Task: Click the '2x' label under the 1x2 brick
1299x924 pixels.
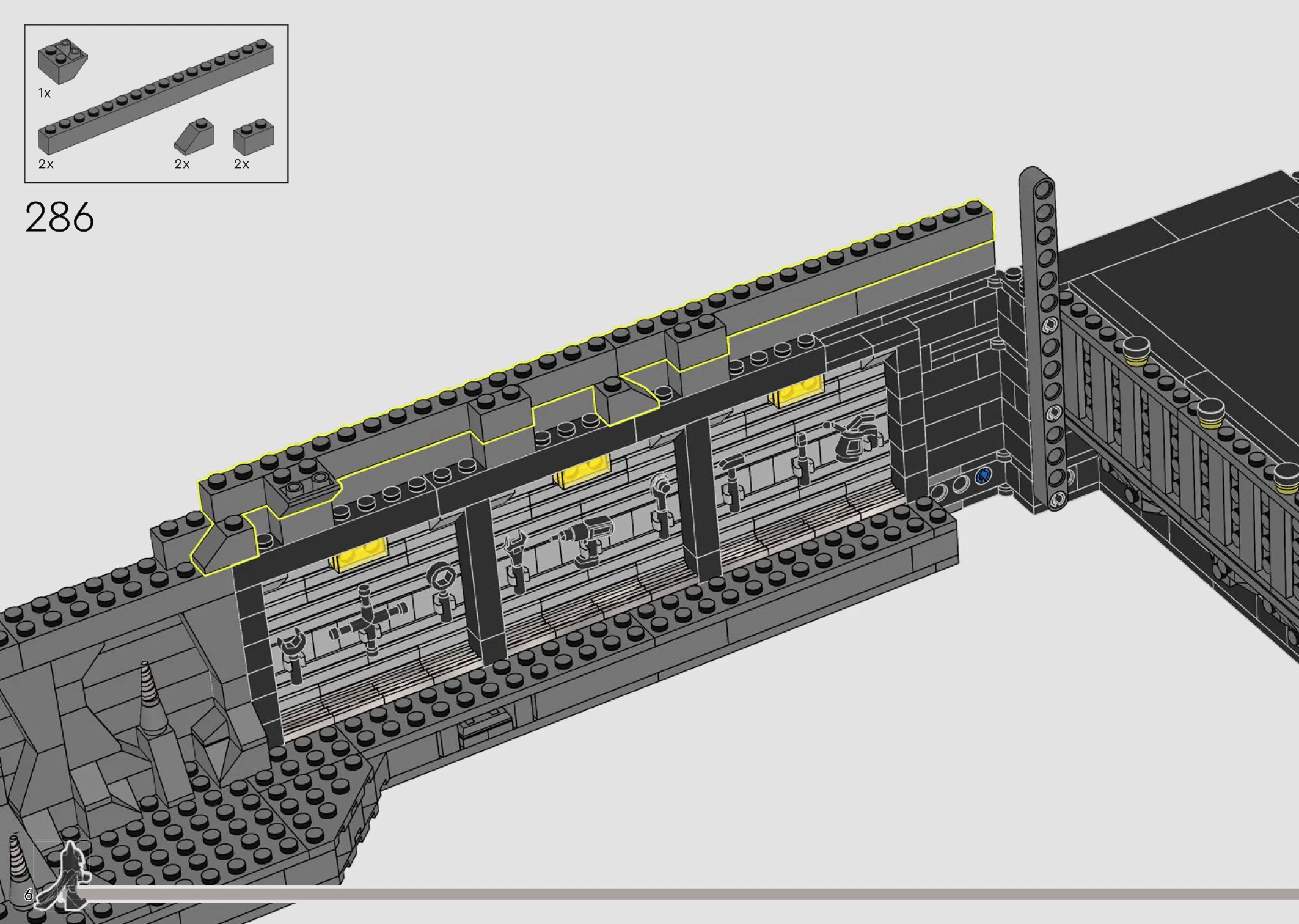Action: [x=241, y=164]
